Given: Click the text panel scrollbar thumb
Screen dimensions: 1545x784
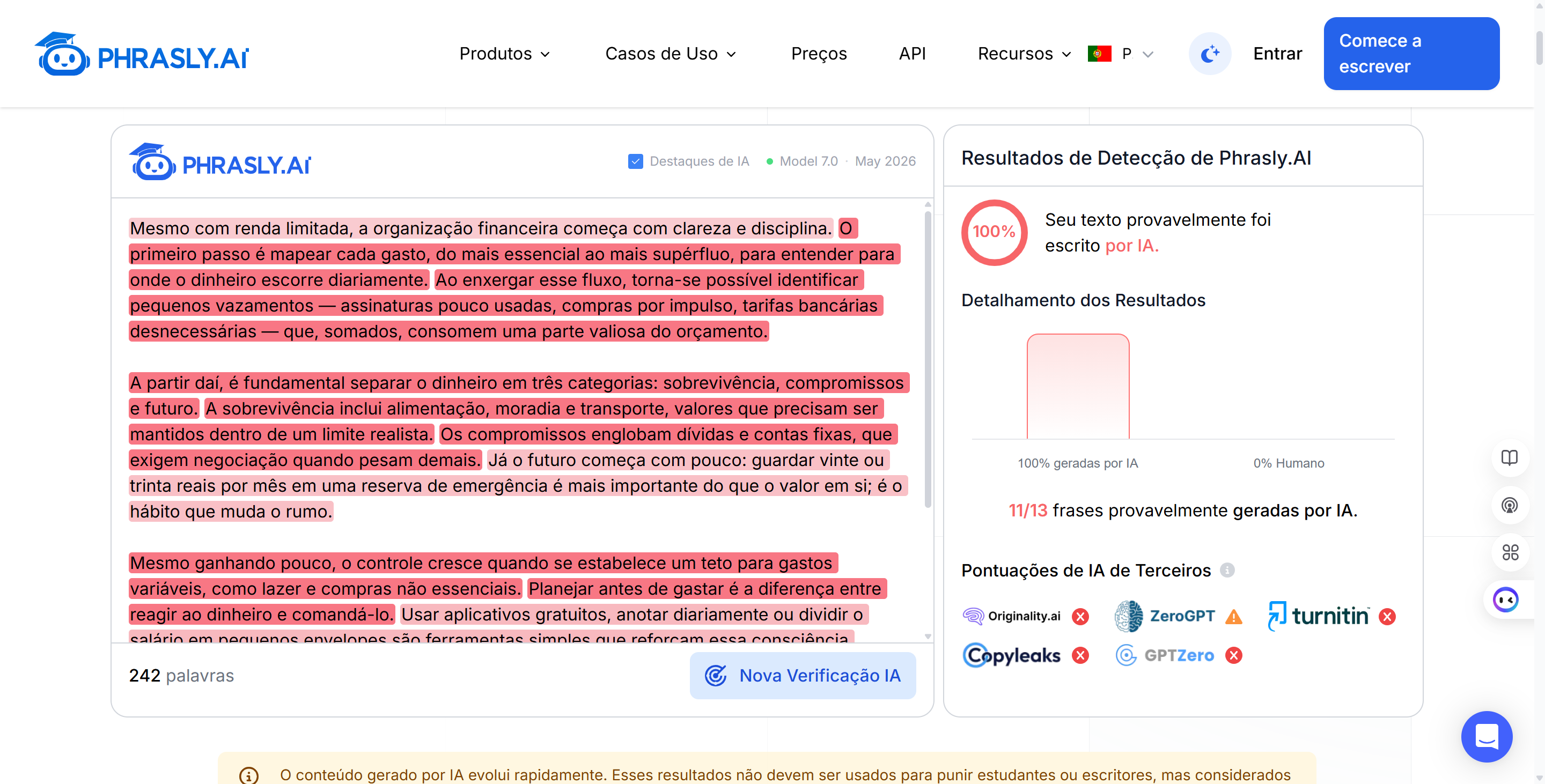Looking at the screenshot, I should coord(927,360).
